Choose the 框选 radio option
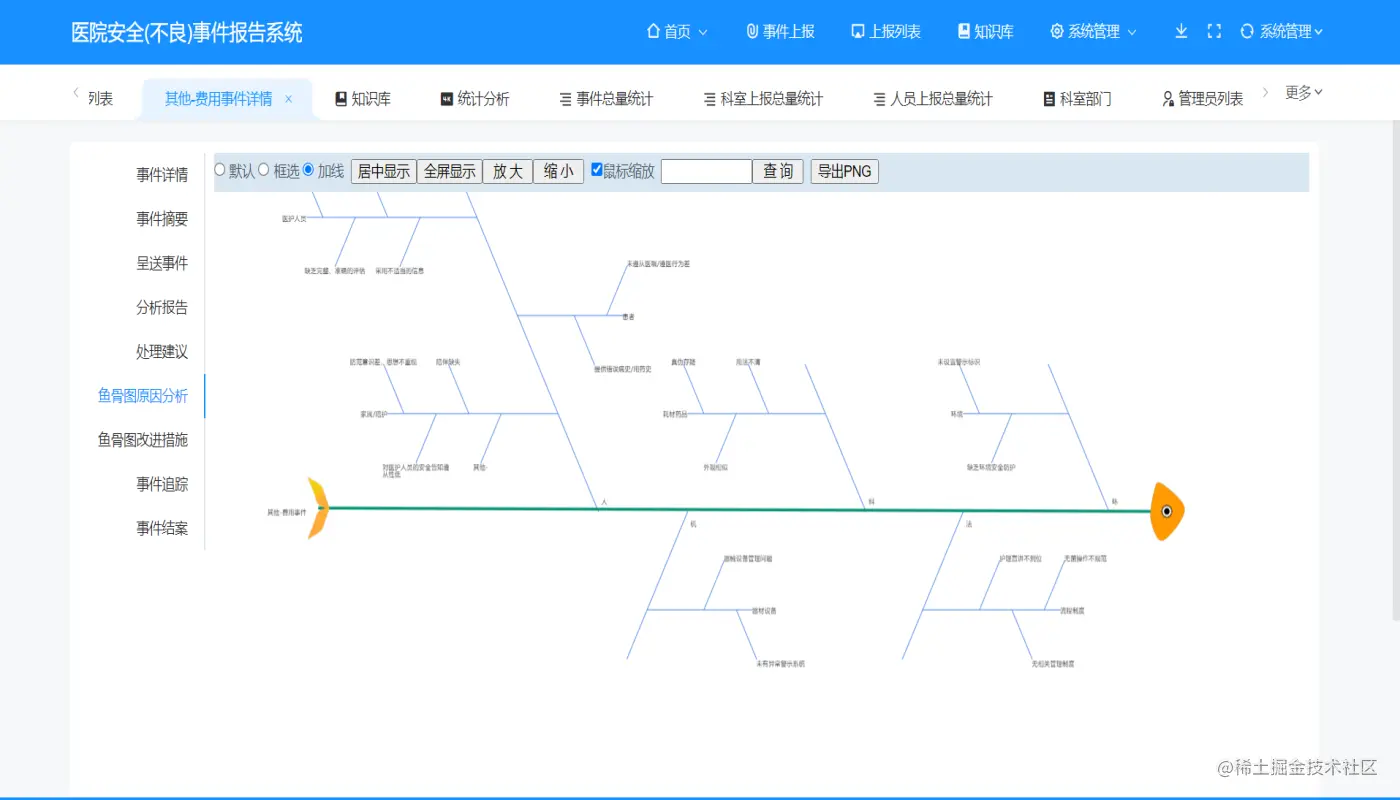Screen dimensions: 1400x800 (x=262, y=170)
